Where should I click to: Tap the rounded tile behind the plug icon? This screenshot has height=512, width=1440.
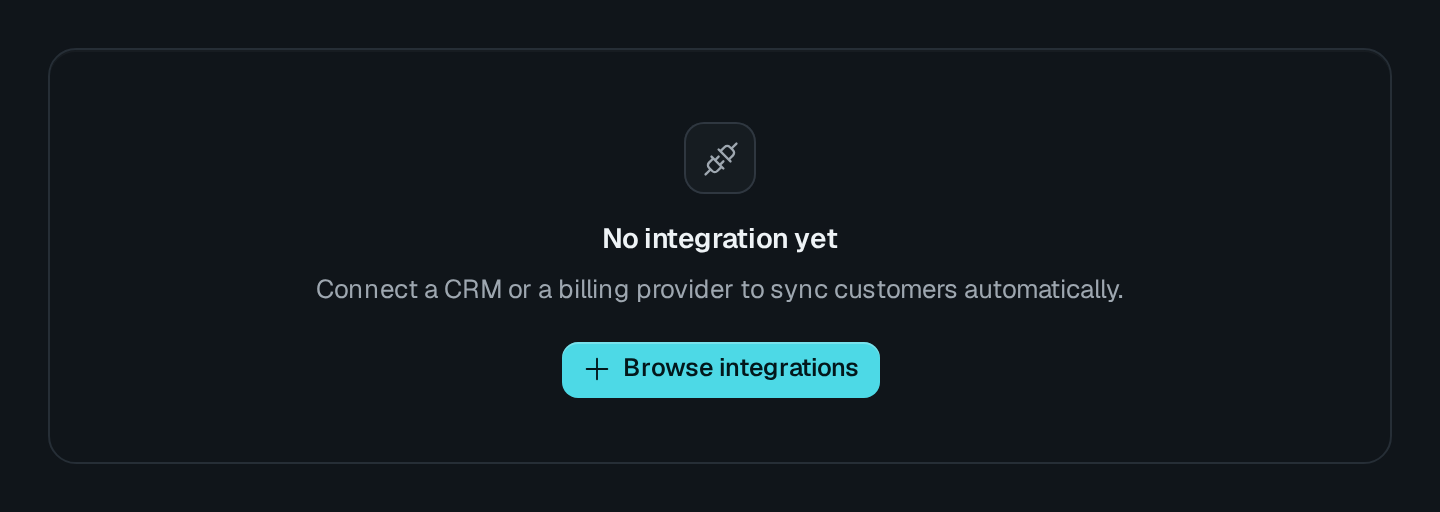pos(720,158)
